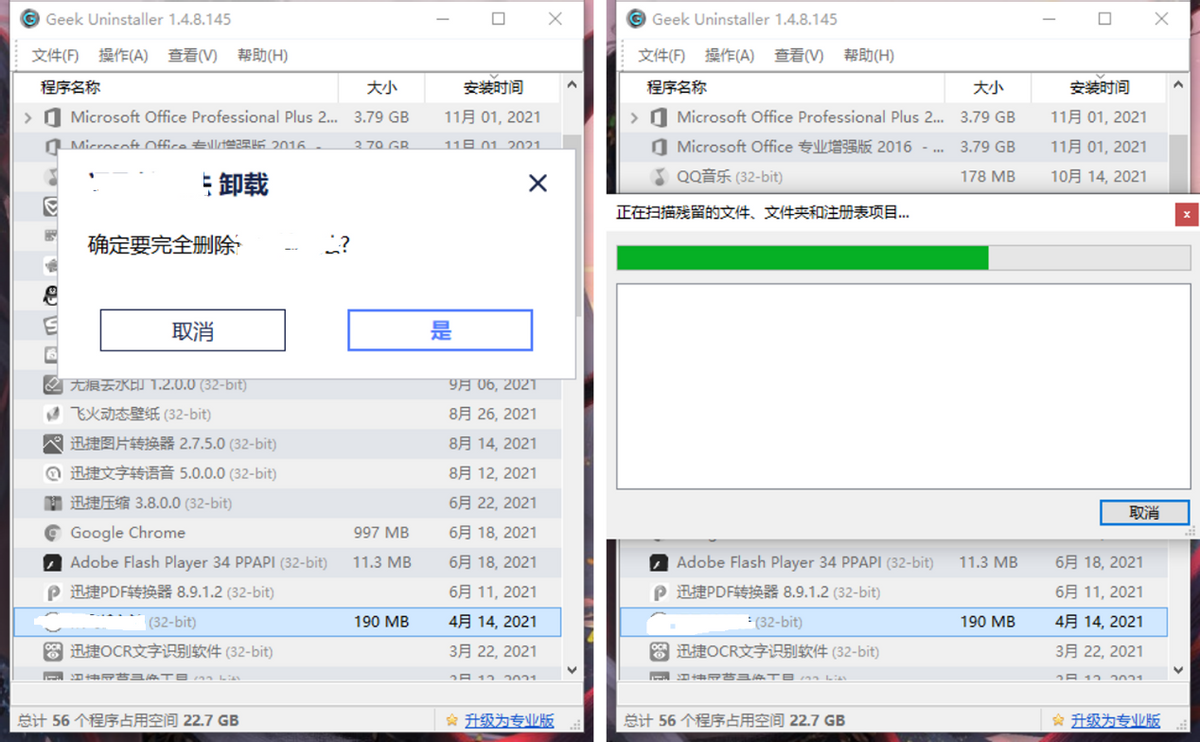Click Google Chrome icon in left window
The image size is (1200, 742).
pyautogui.click(x=53, y=533)
